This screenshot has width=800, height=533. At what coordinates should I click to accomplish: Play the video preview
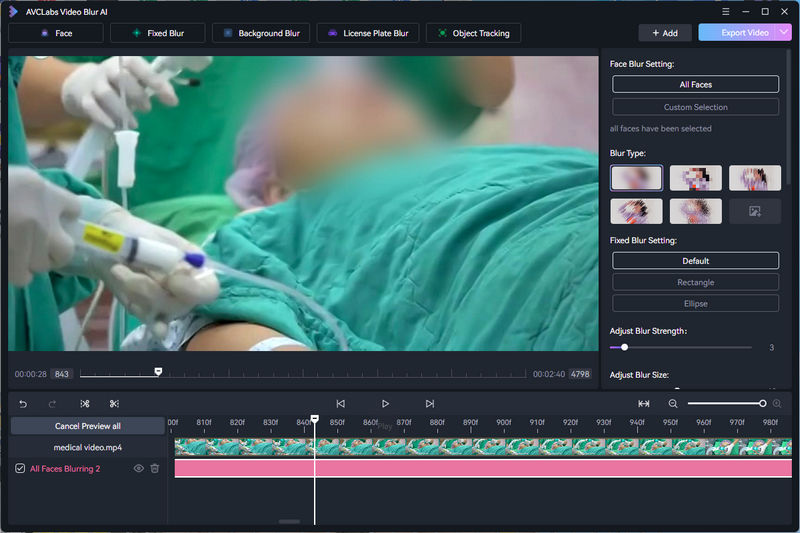(x=385, y=403)
